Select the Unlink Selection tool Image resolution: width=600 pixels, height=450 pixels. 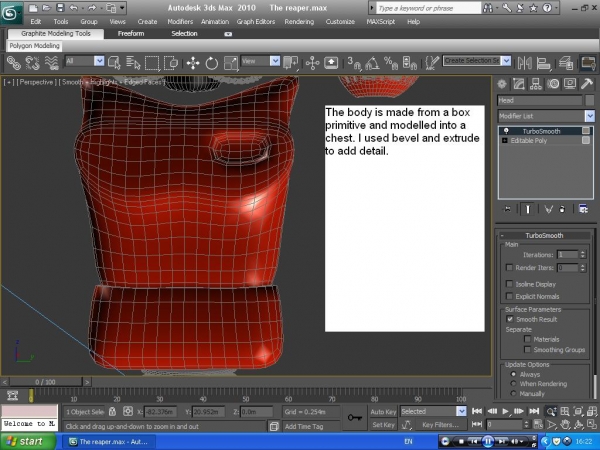coord(33,63)
